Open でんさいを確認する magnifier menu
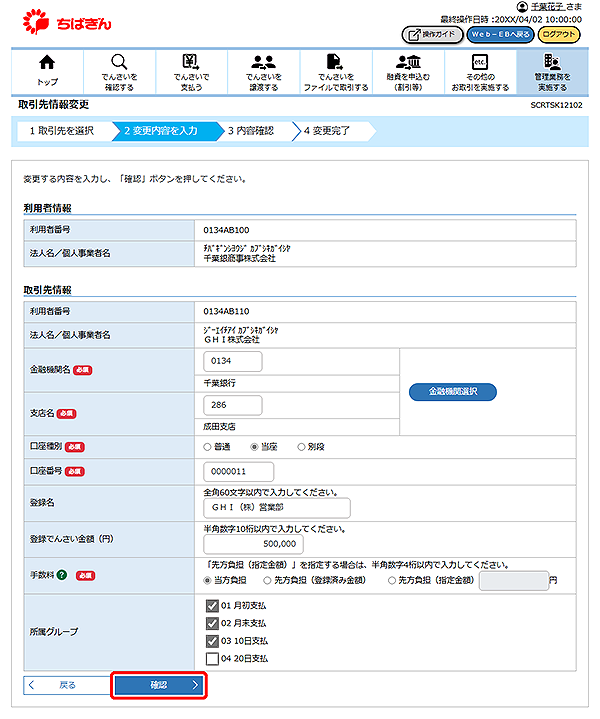Viewport: 600px width, 719px height. [x=119, y=72]
